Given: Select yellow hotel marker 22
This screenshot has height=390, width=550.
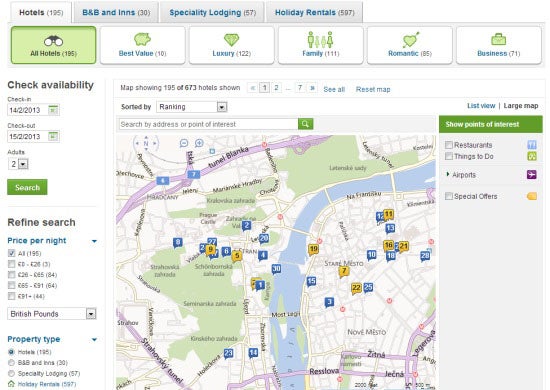Looking at the screenshot, I should 356,288.
